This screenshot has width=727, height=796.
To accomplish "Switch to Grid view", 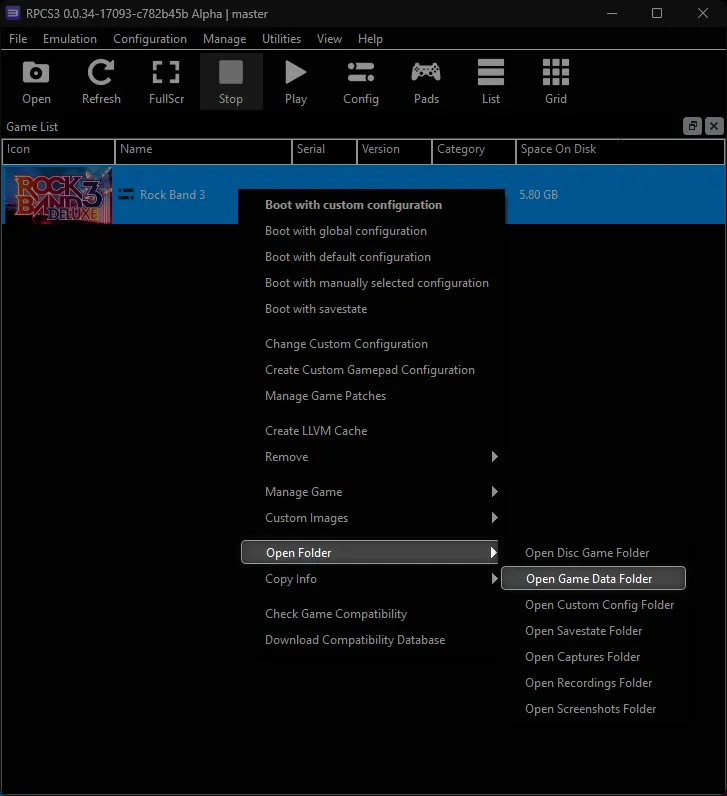I will tap(556, 82).
